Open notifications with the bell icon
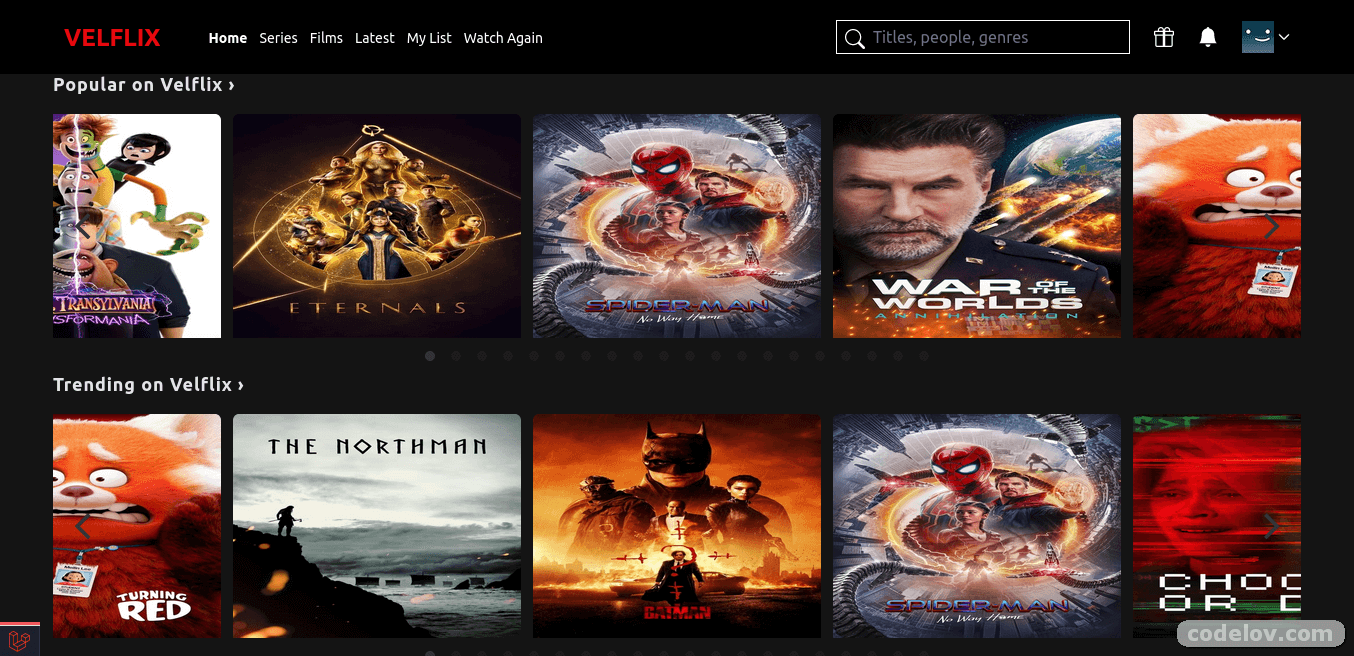The height and width of the screenshot is (656, 1354). coord(1208,37)
